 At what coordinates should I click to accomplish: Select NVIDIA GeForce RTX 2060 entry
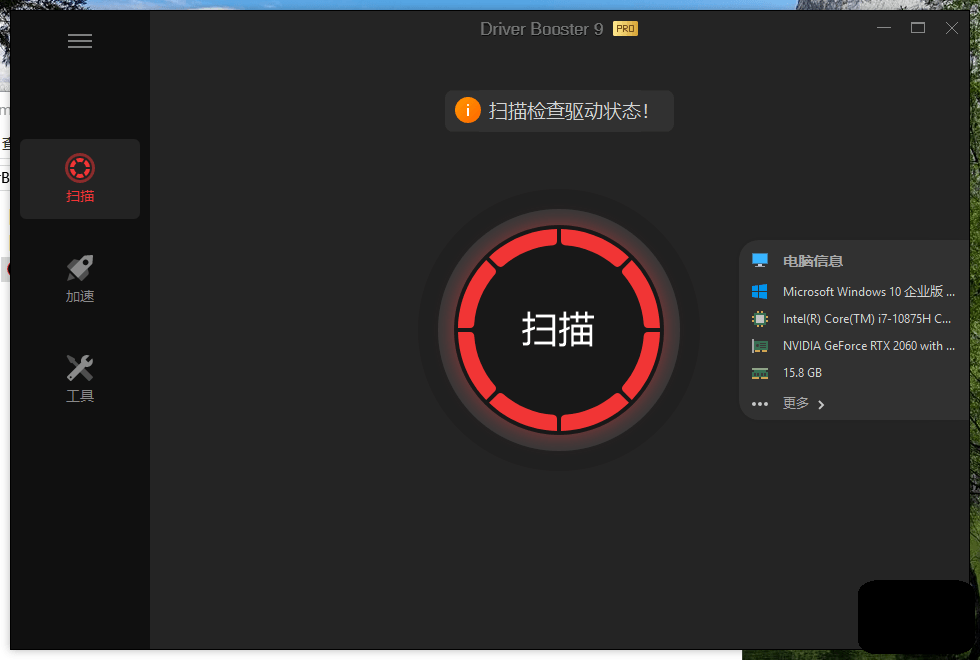pyautogui.click(x=869, y=346)
